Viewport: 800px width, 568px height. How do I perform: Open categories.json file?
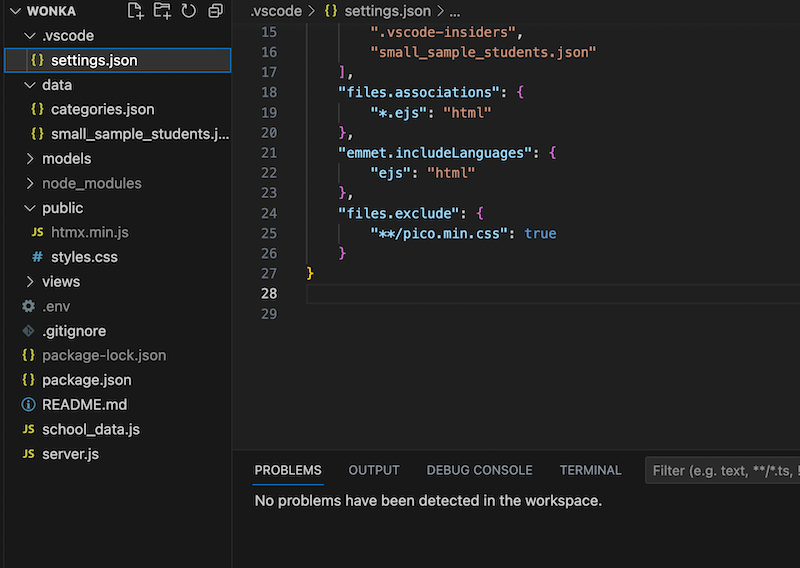click(x=118, y=109)
